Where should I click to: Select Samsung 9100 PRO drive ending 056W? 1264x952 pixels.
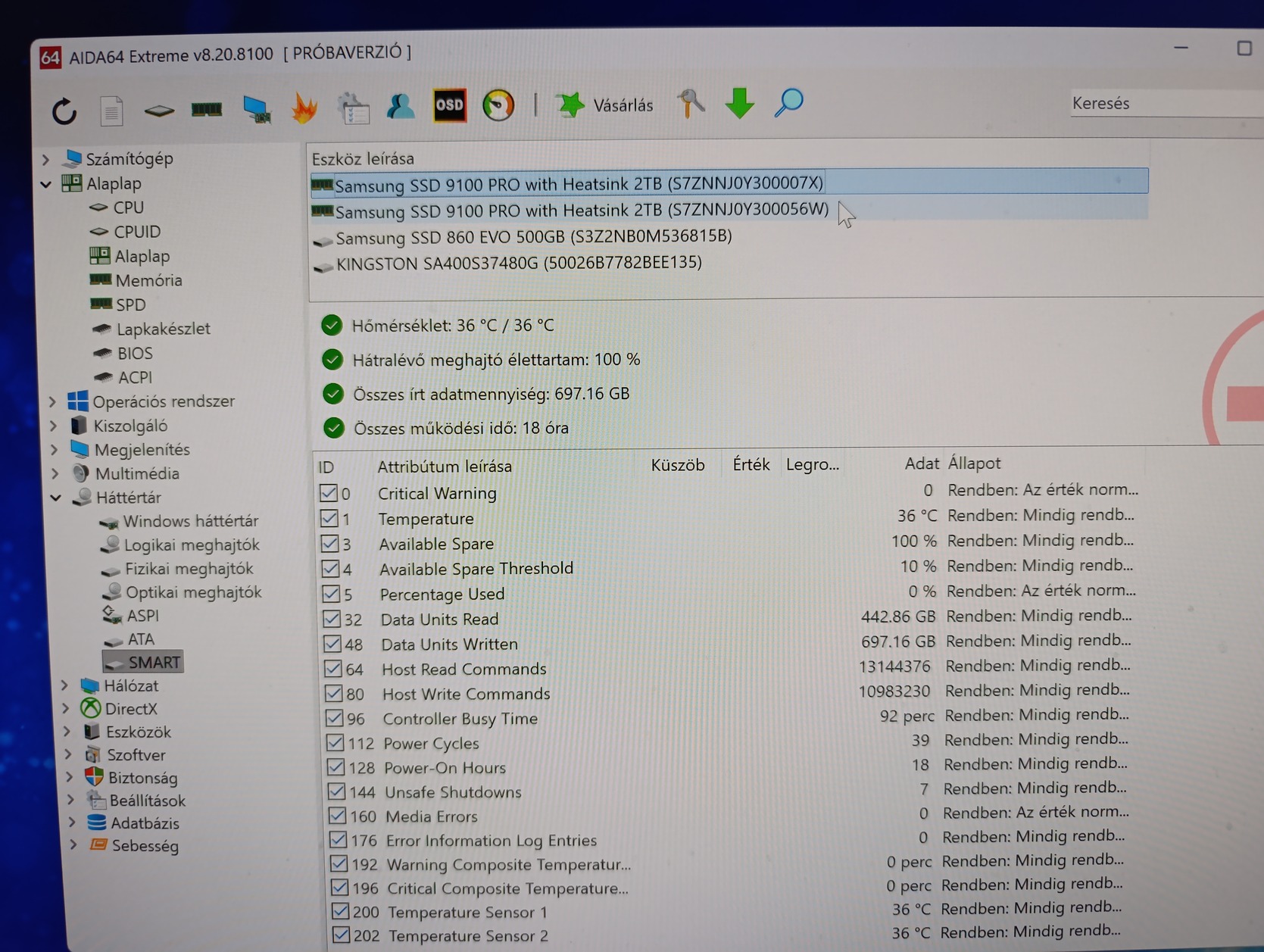(x=729, y=210)
